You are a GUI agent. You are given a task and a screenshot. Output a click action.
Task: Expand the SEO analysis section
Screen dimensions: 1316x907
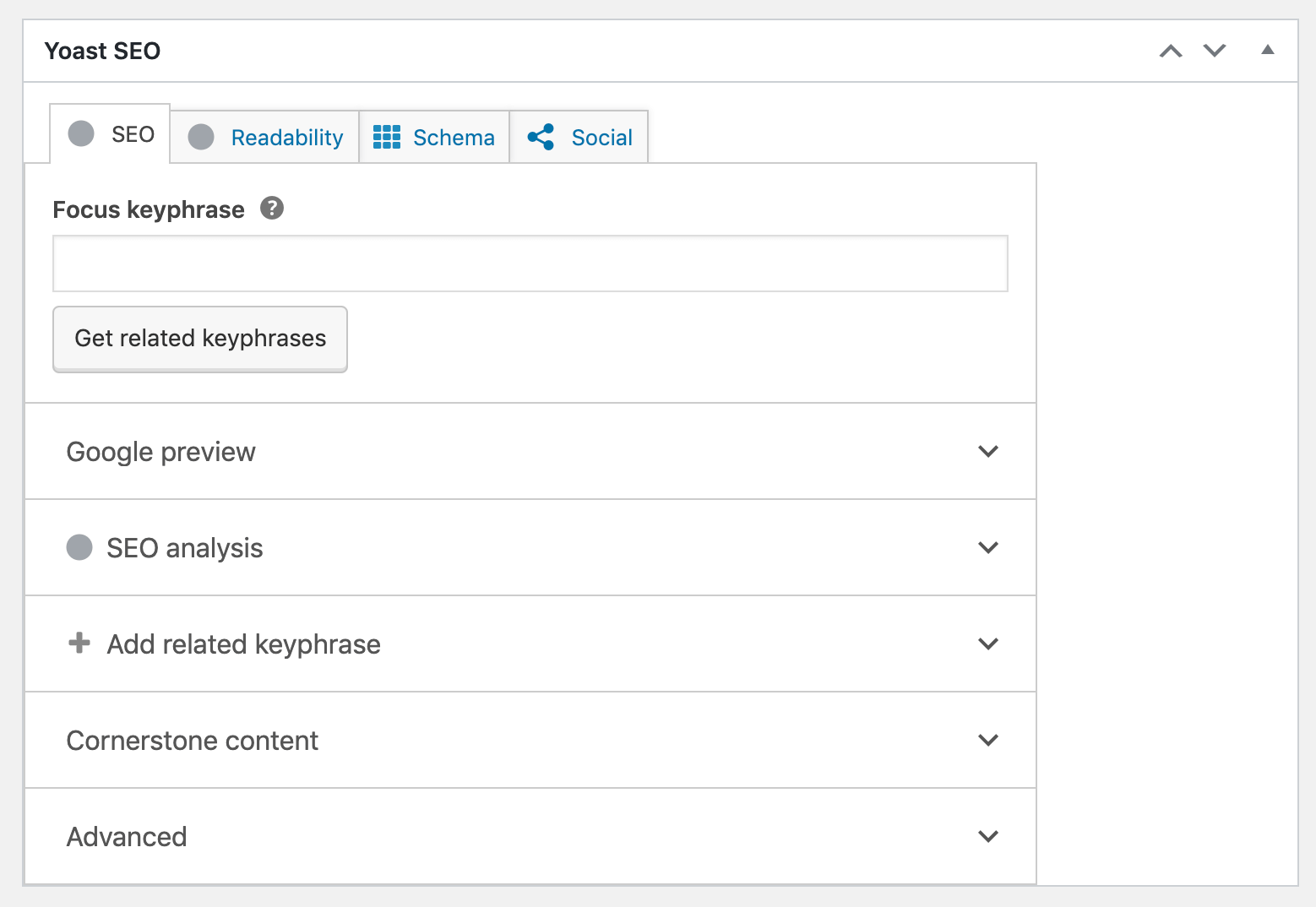tap(530, 548)
